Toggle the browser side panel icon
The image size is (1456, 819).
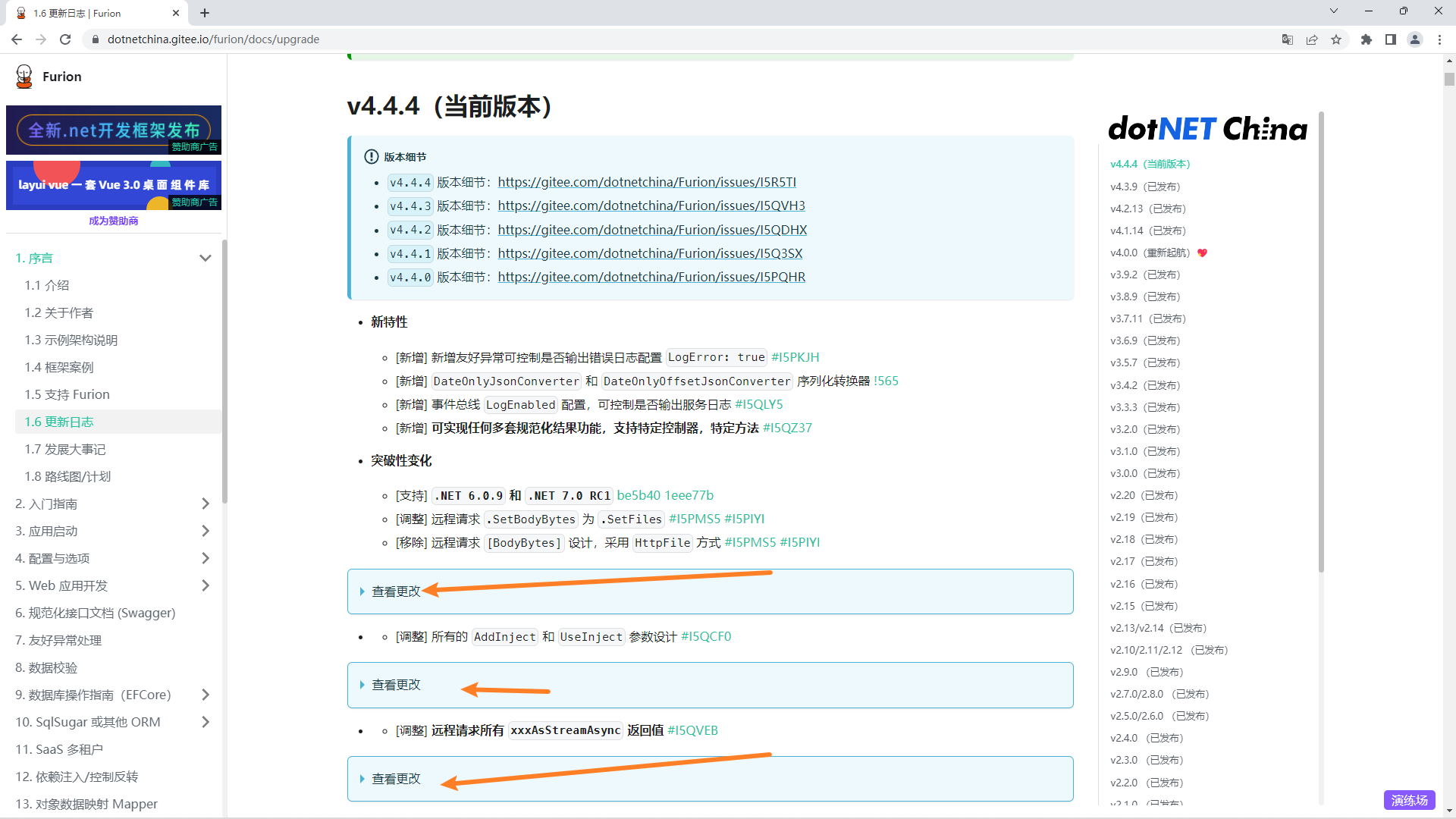pyautogui.click(x=1391, y=39)
